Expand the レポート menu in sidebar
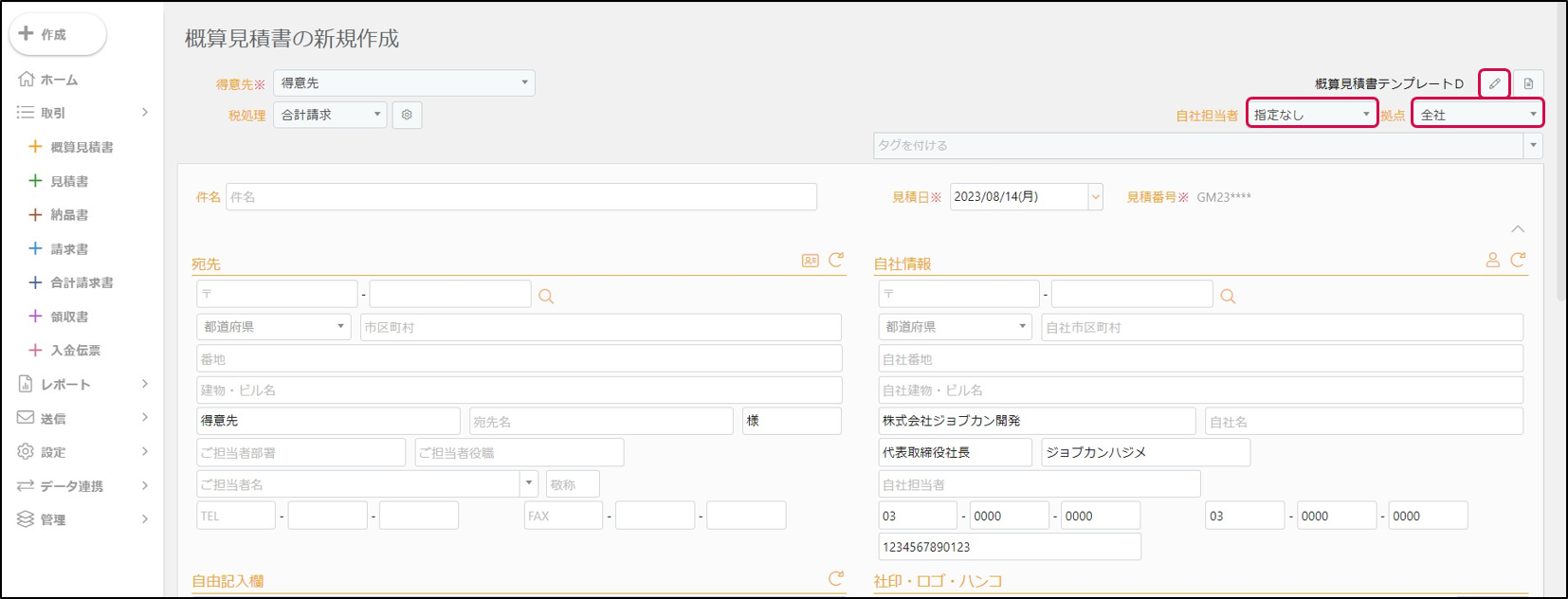Viewport: 1568px width, 599px height. (x=82, y=384)
